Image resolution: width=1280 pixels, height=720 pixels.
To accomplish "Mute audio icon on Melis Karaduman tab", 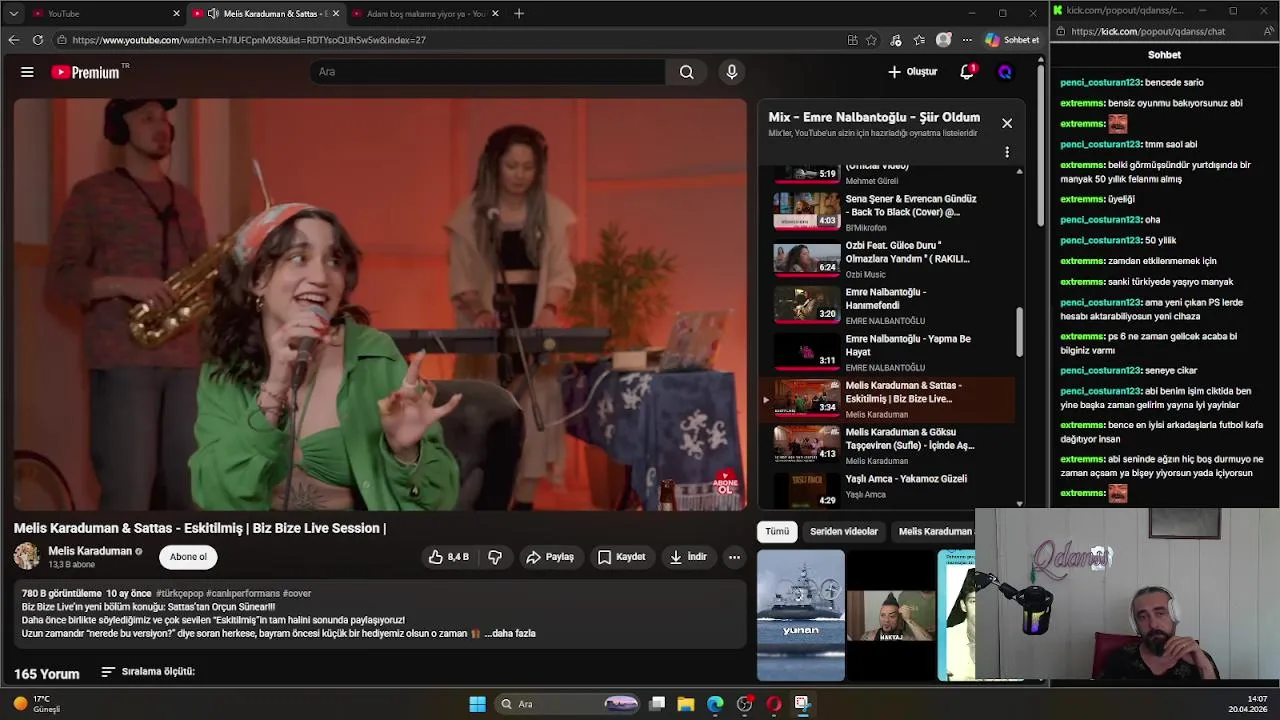I will pyautogui.click(x=213, y=13).
